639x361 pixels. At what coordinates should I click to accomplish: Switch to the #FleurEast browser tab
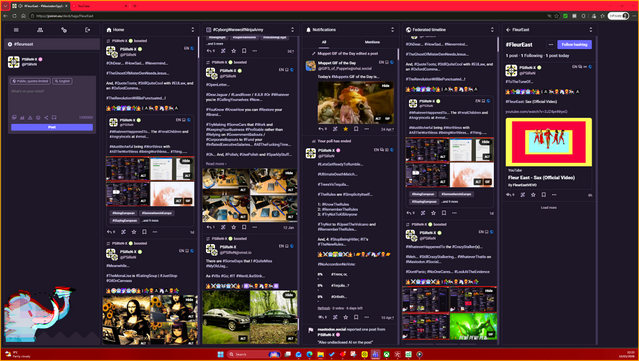coord(40,6)
